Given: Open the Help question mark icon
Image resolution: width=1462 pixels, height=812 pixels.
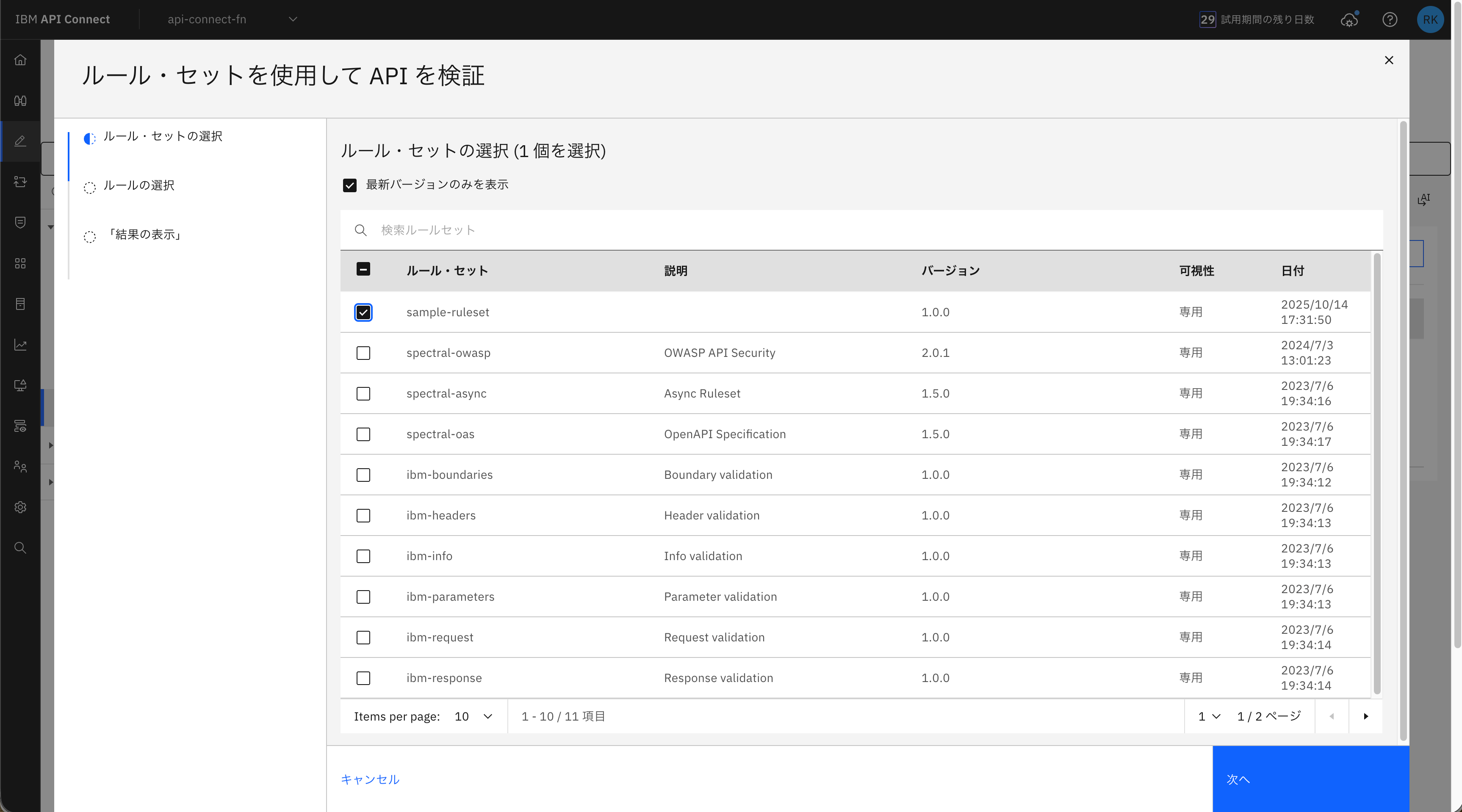Looking at the screenshot, I should pos(1389,20).
